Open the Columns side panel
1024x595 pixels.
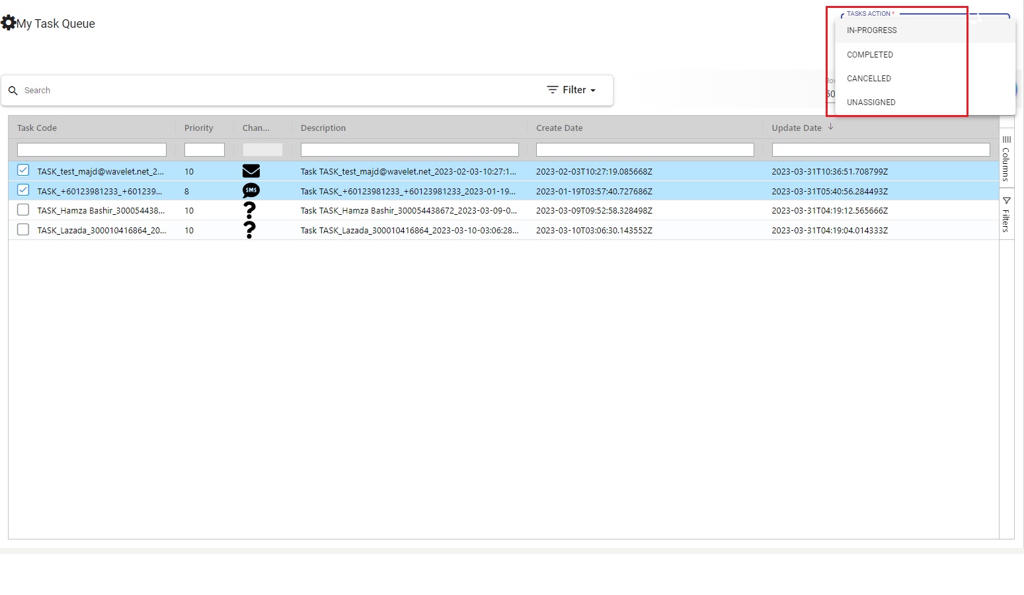(1006, 158)
